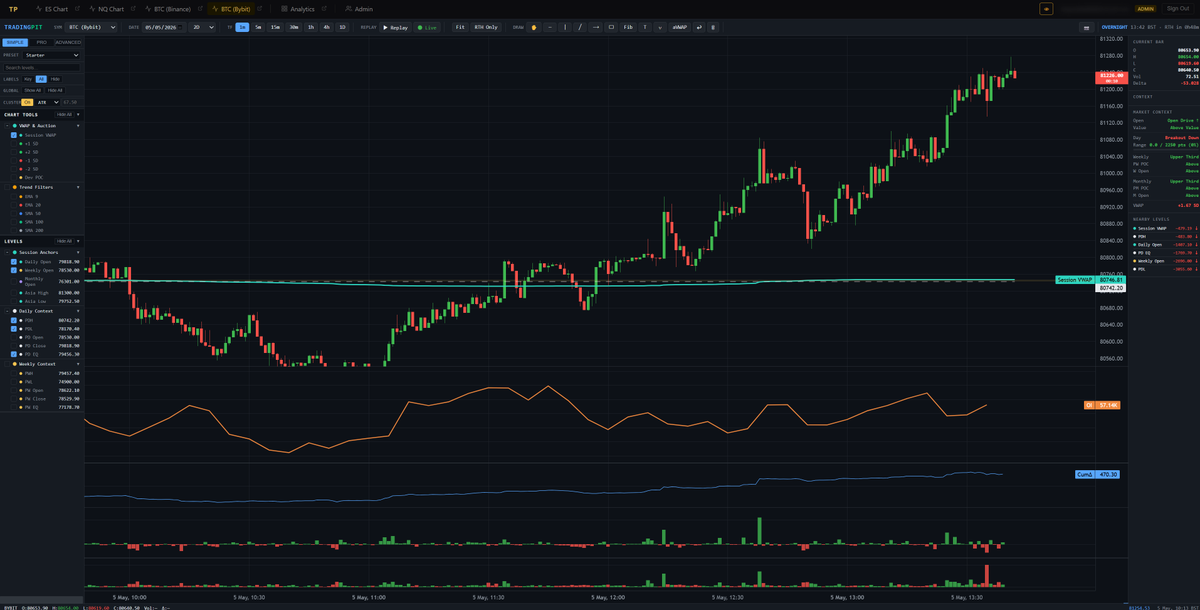Select the hand pan drawing tool
Viewport: 1200px width, 610px height.
point(534,27)
